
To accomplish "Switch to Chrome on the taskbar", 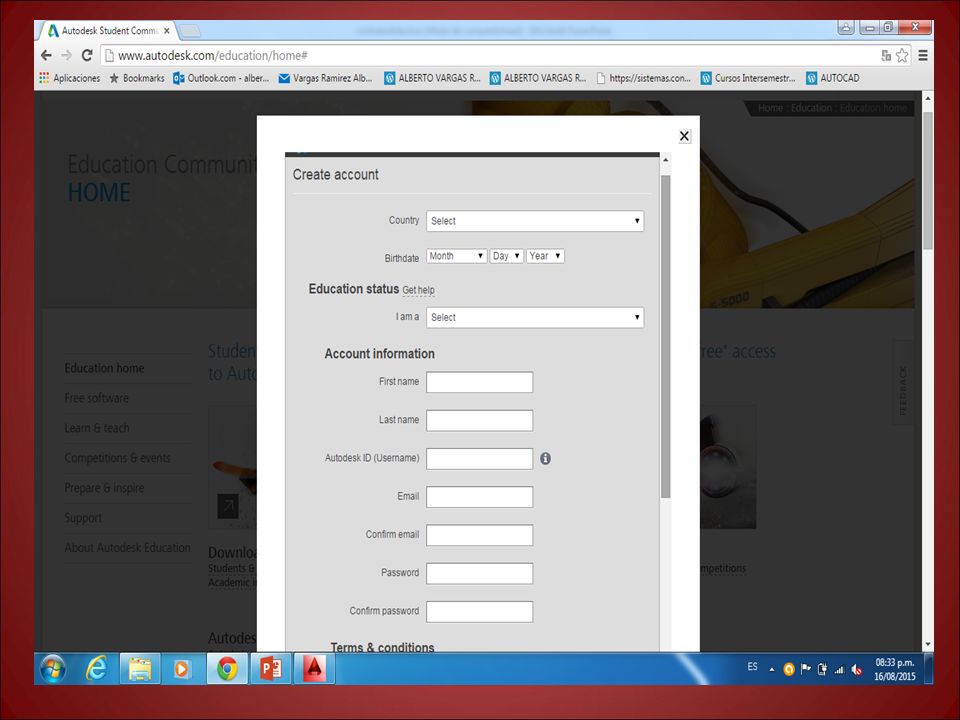I will tap(227, 669).
